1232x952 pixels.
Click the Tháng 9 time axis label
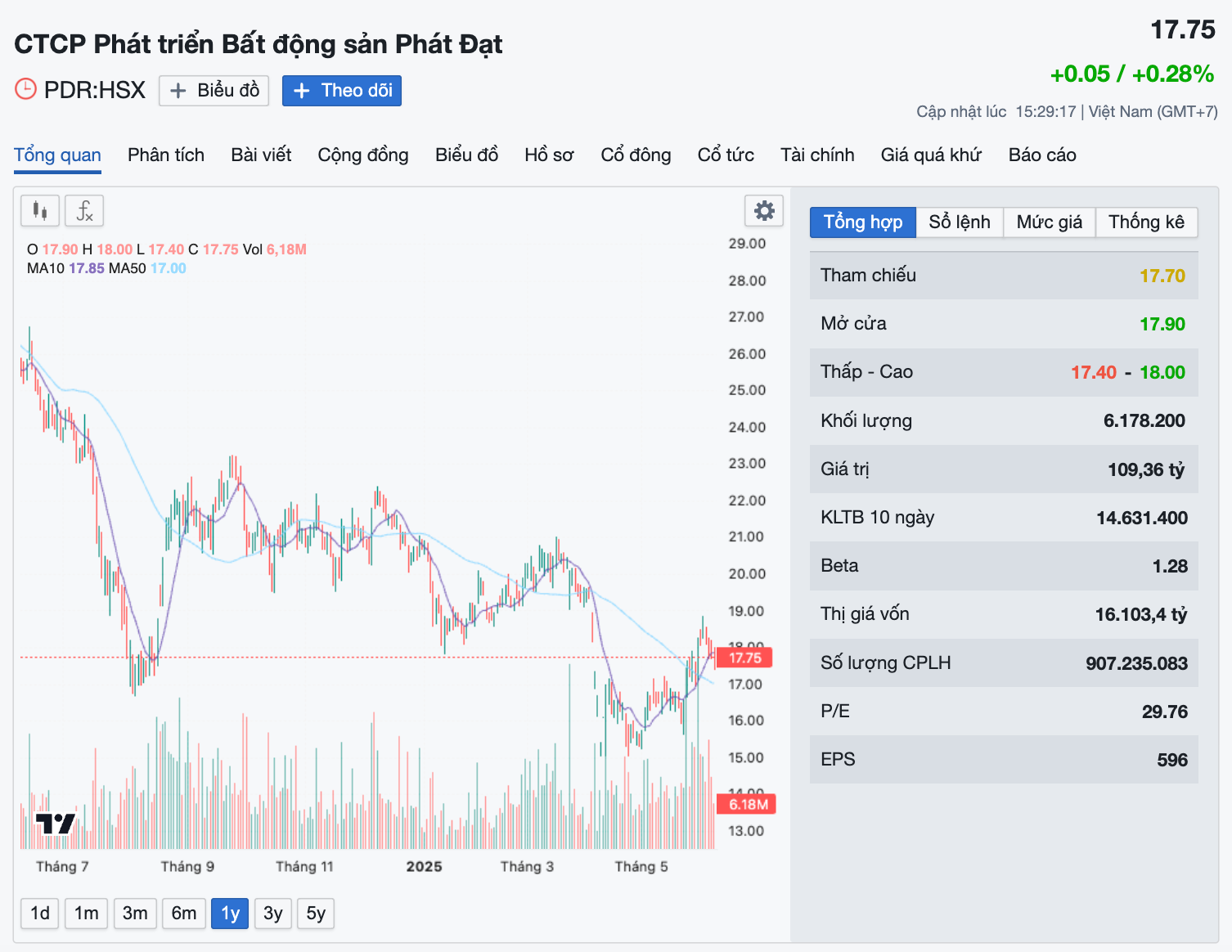coord(187,867)
